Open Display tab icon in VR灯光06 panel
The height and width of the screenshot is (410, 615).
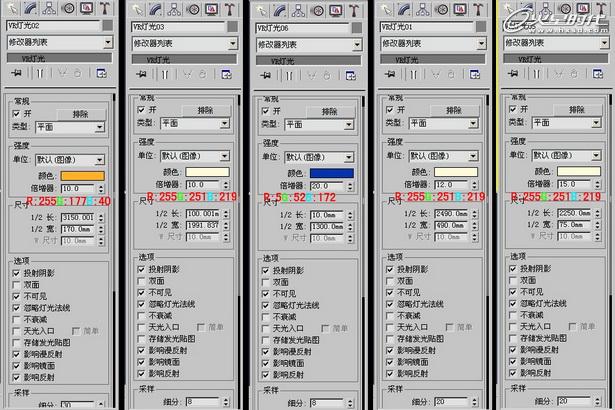tap(335, 11)
